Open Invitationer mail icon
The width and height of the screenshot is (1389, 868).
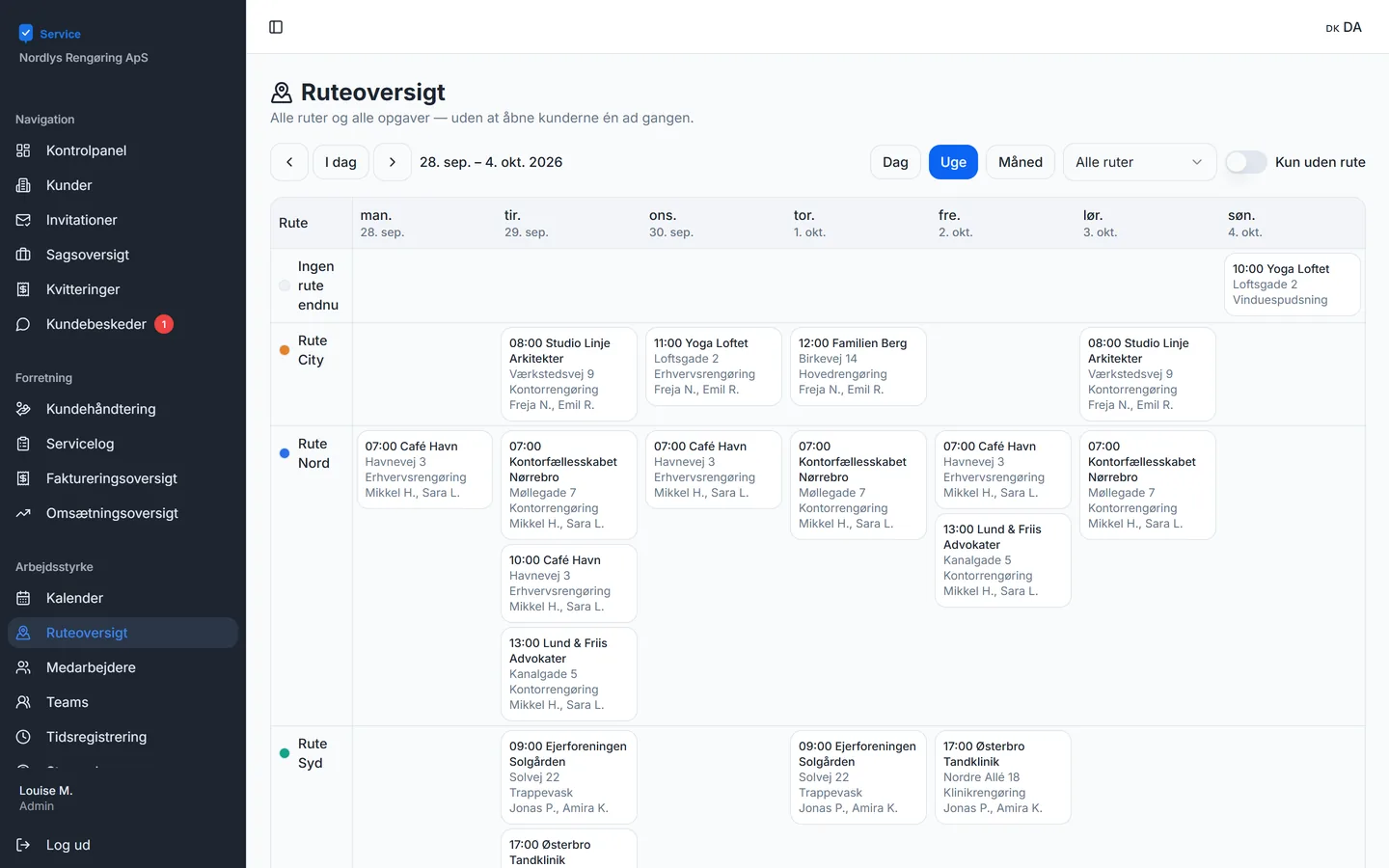coord(23,220)
